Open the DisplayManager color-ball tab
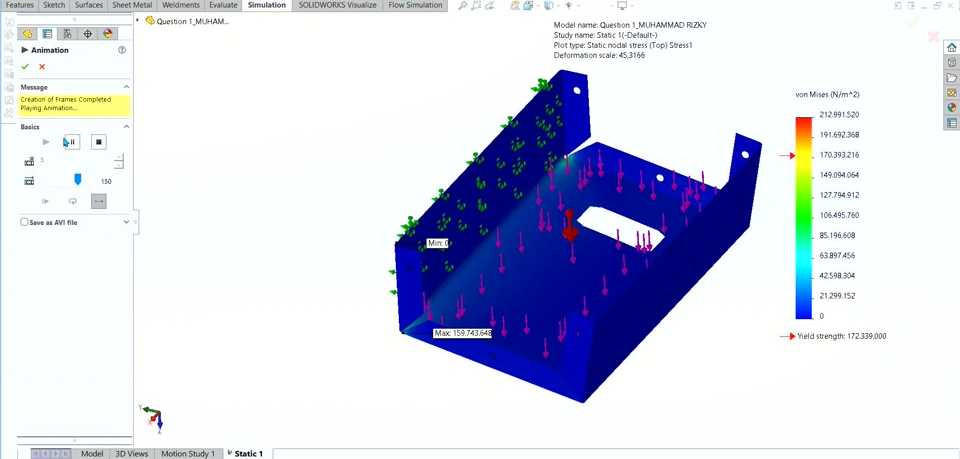 108,34
